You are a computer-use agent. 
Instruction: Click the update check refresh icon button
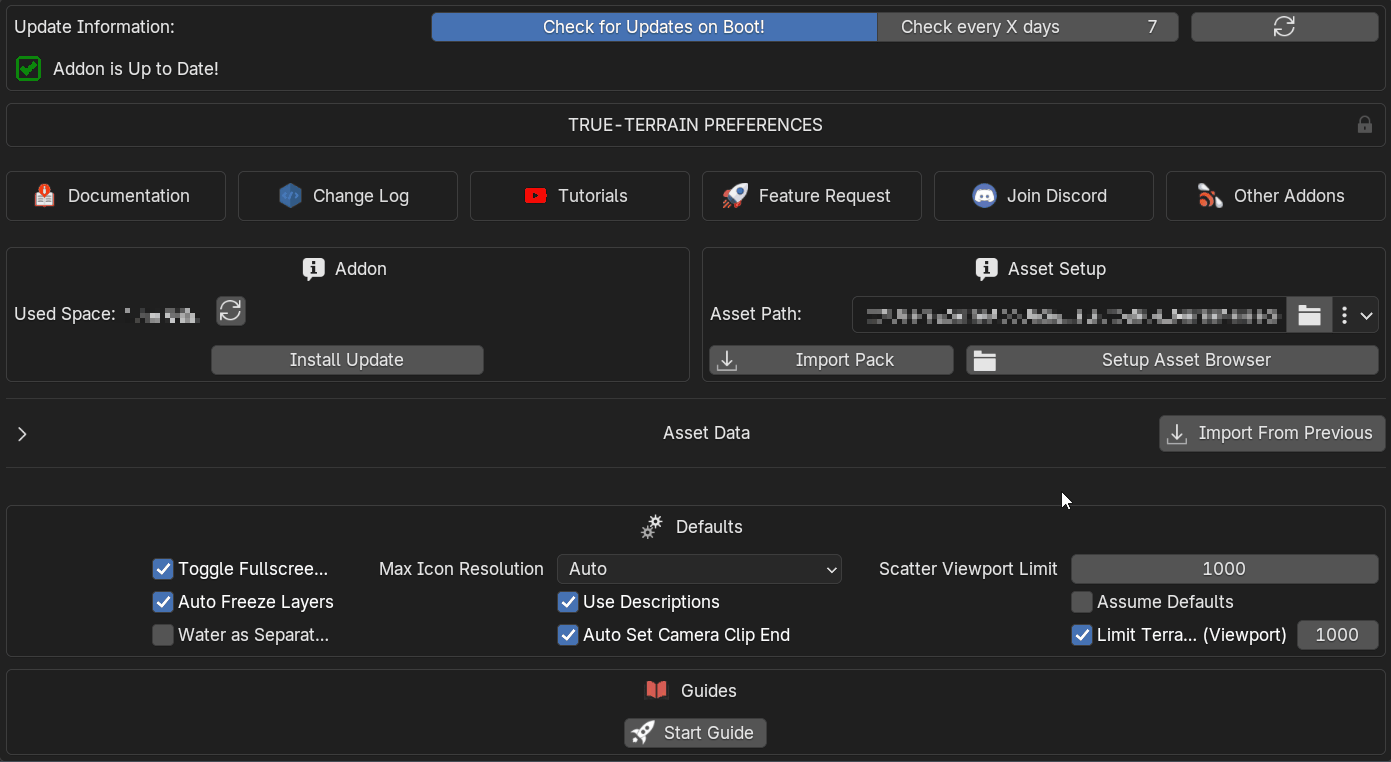click(x=1284, y=27)
